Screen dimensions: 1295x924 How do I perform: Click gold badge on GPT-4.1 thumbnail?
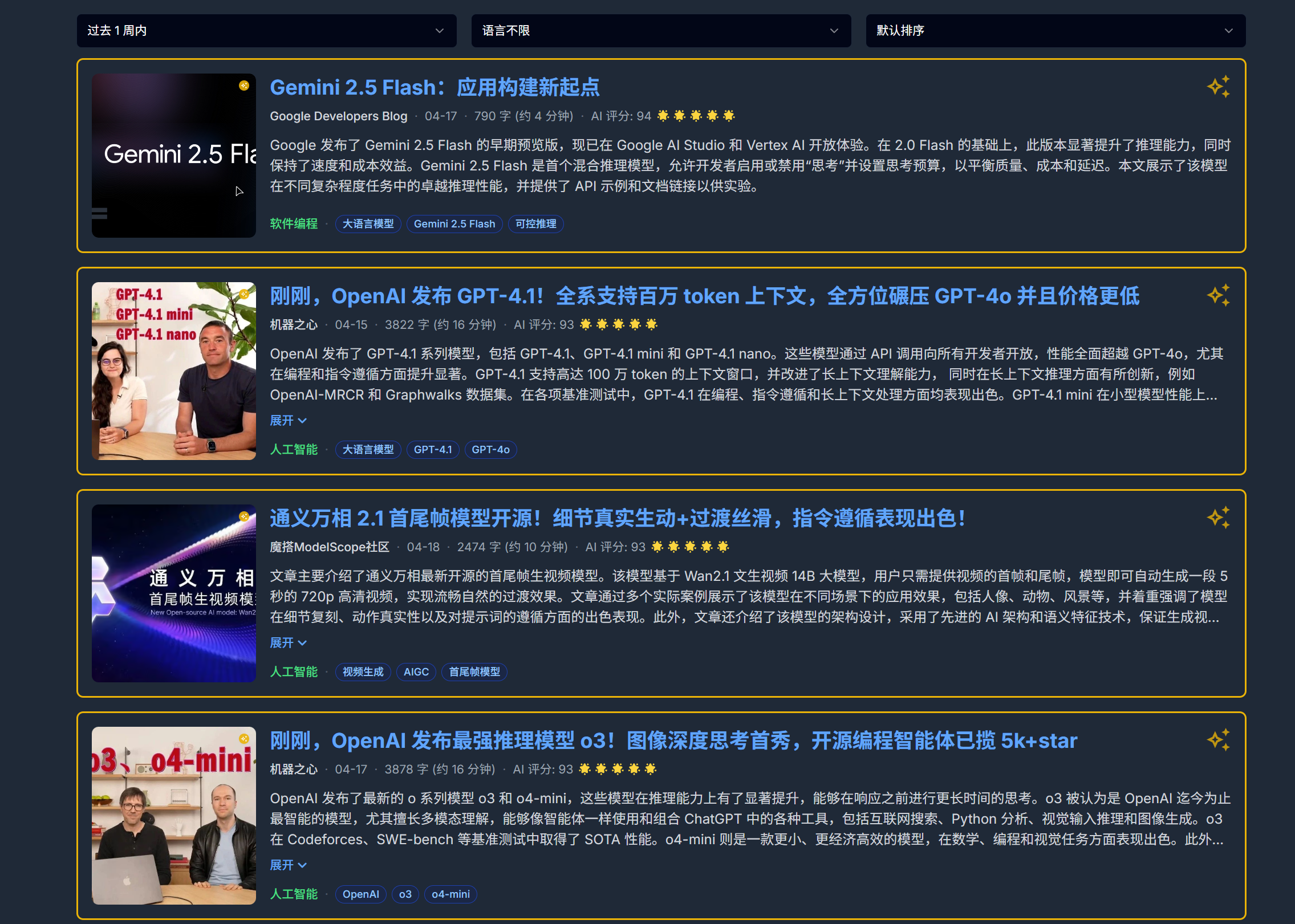(244, 294)
